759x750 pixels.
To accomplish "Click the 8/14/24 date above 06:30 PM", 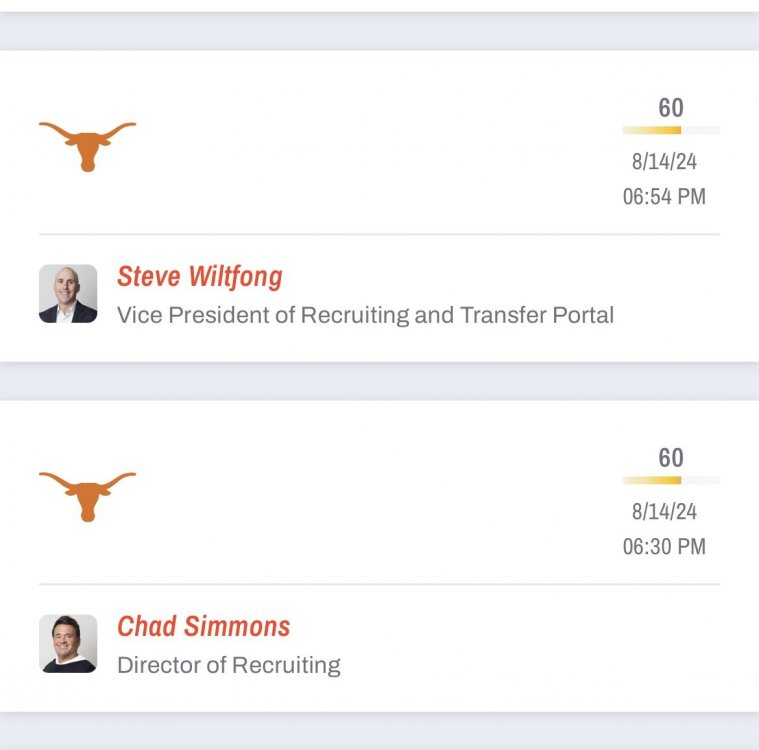I will click(x=664, y=512).
